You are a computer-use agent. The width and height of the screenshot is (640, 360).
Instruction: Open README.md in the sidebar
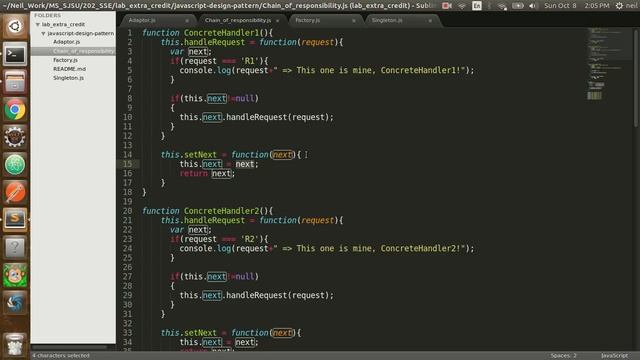(69, 69)
